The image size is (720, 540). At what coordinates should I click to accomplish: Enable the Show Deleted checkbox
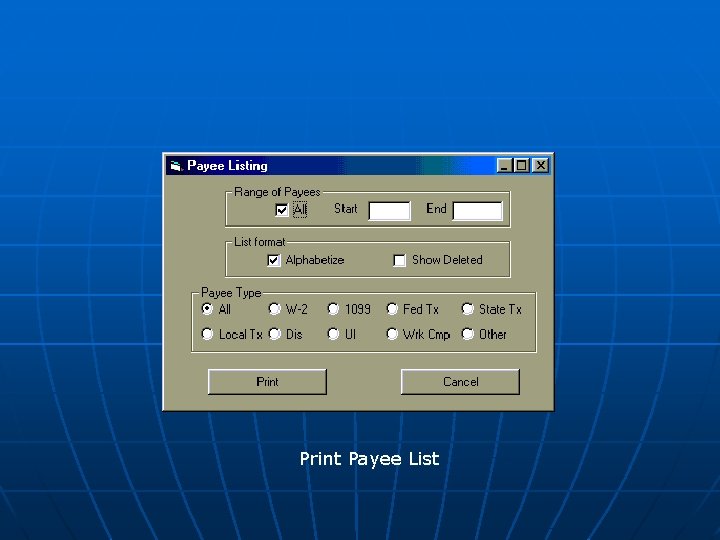[x=399, y=260]
